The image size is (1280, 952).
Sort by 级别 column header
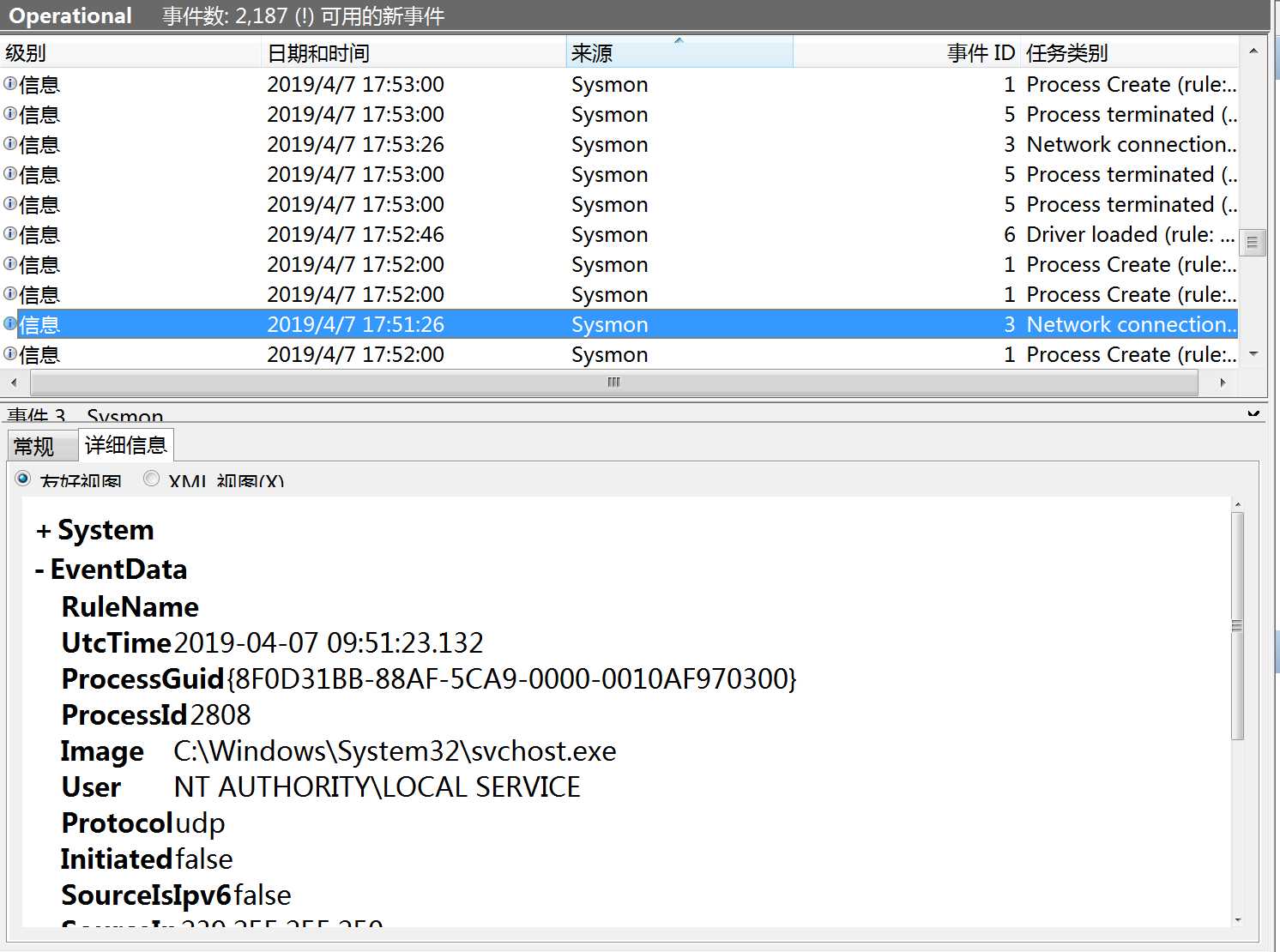131,53
